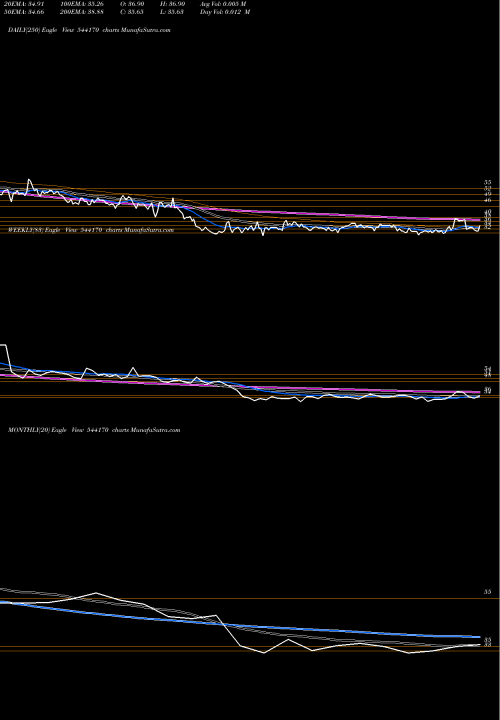The height and width of the screenshot is (720, 500).
Task: Click the Avg Vol reading
Action: 223,4
